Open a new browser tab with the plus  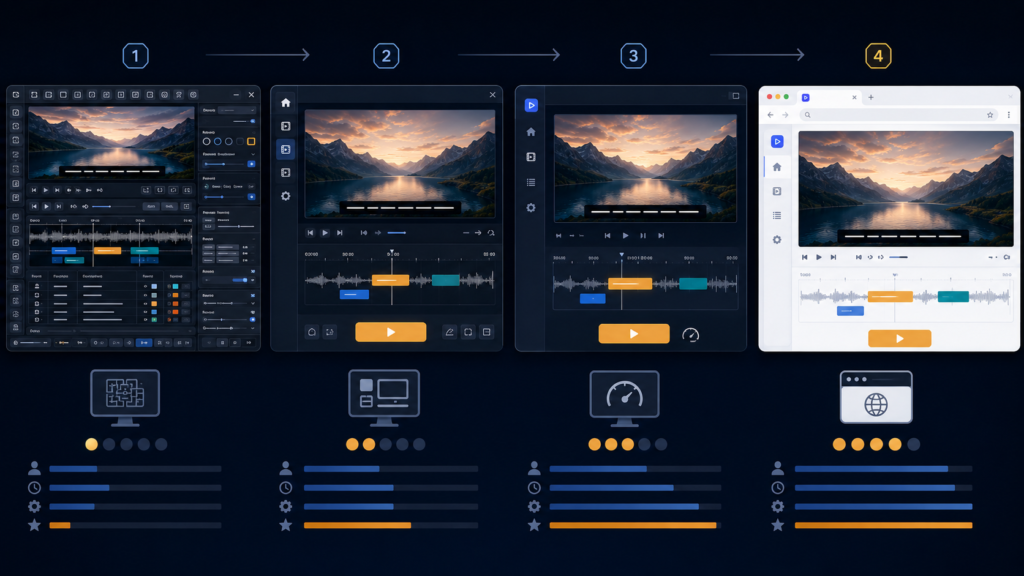click(x=871, y=97)
